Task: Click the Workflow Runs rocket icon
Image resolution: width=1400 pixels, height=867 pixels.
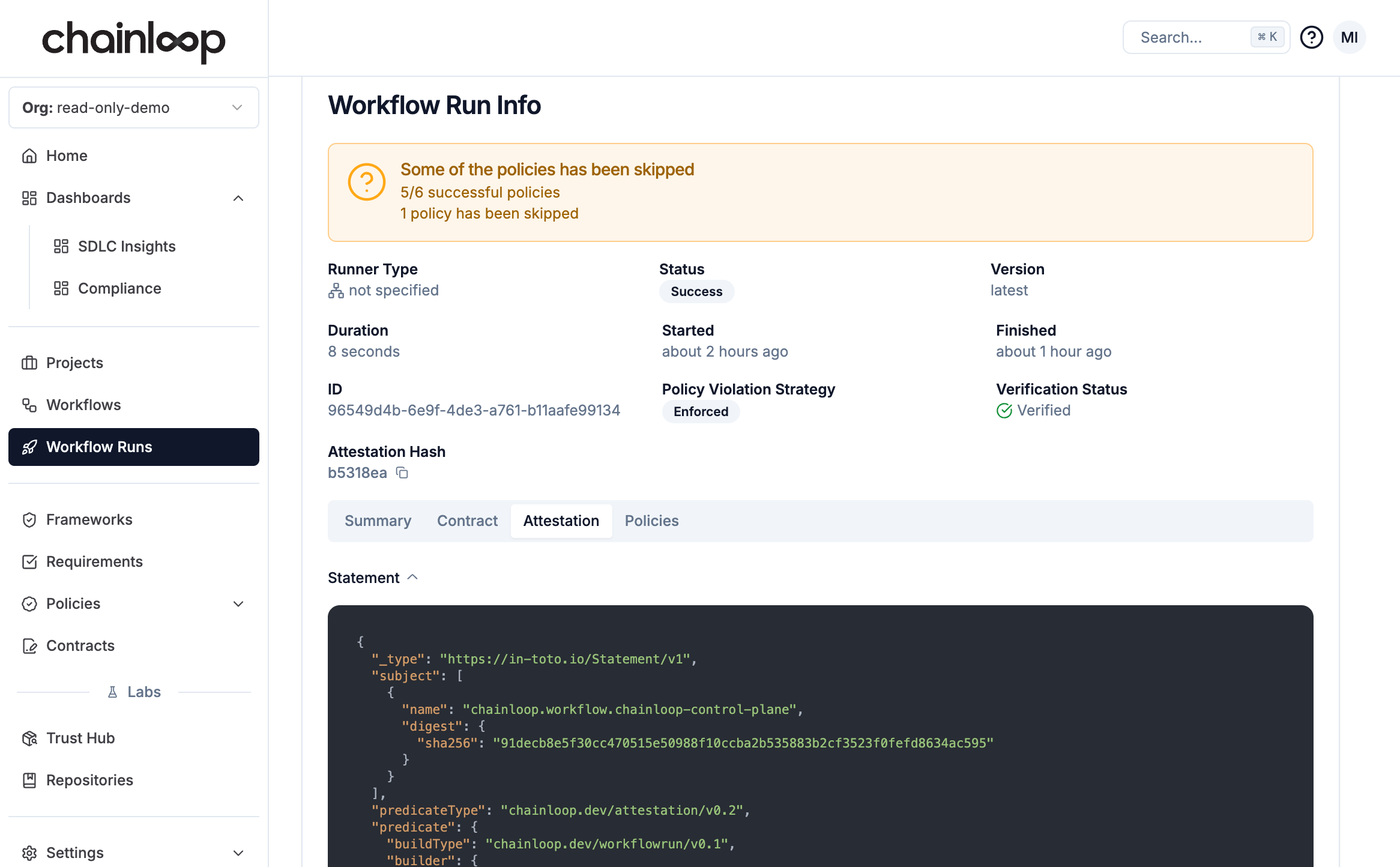Action: coord(29,447)
